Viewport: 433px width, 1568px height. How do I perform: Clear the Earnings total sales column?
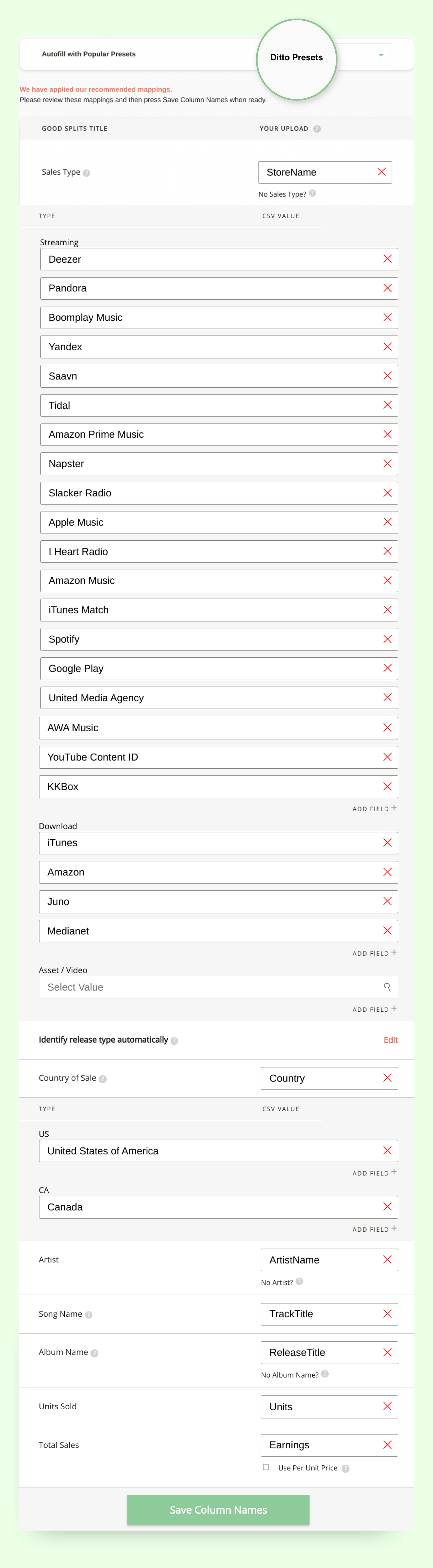tap(387, 1445)
